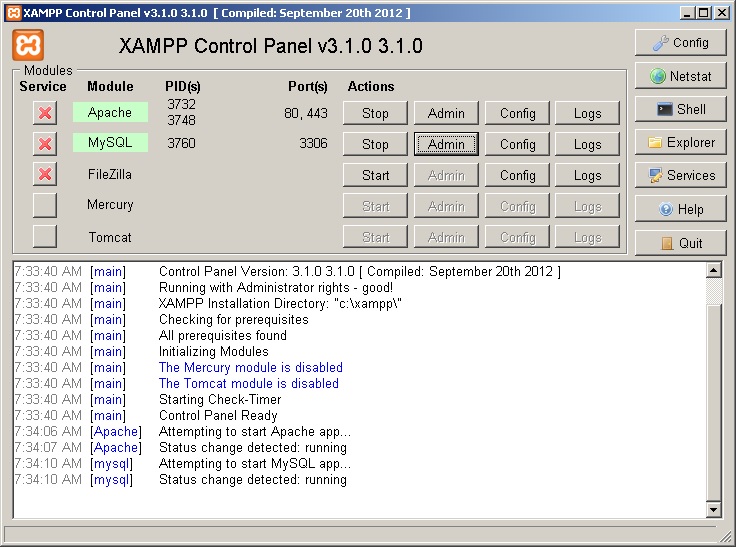
Task: Click the XAMPP title bar icon
Action: 14,13
